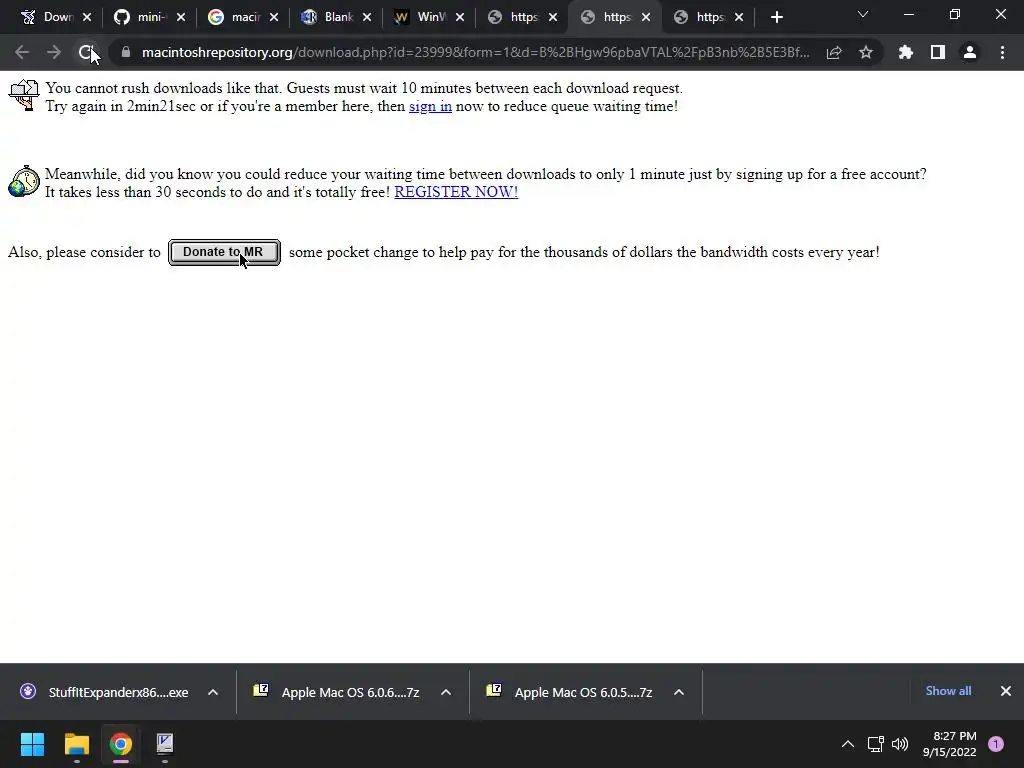Share this page icon

pyautogui.click(x=834, y=52)
